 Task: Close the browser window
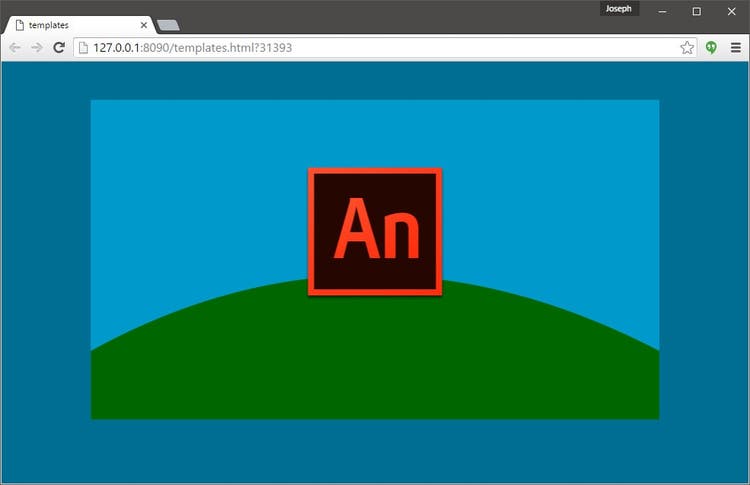tap(731, 10)
